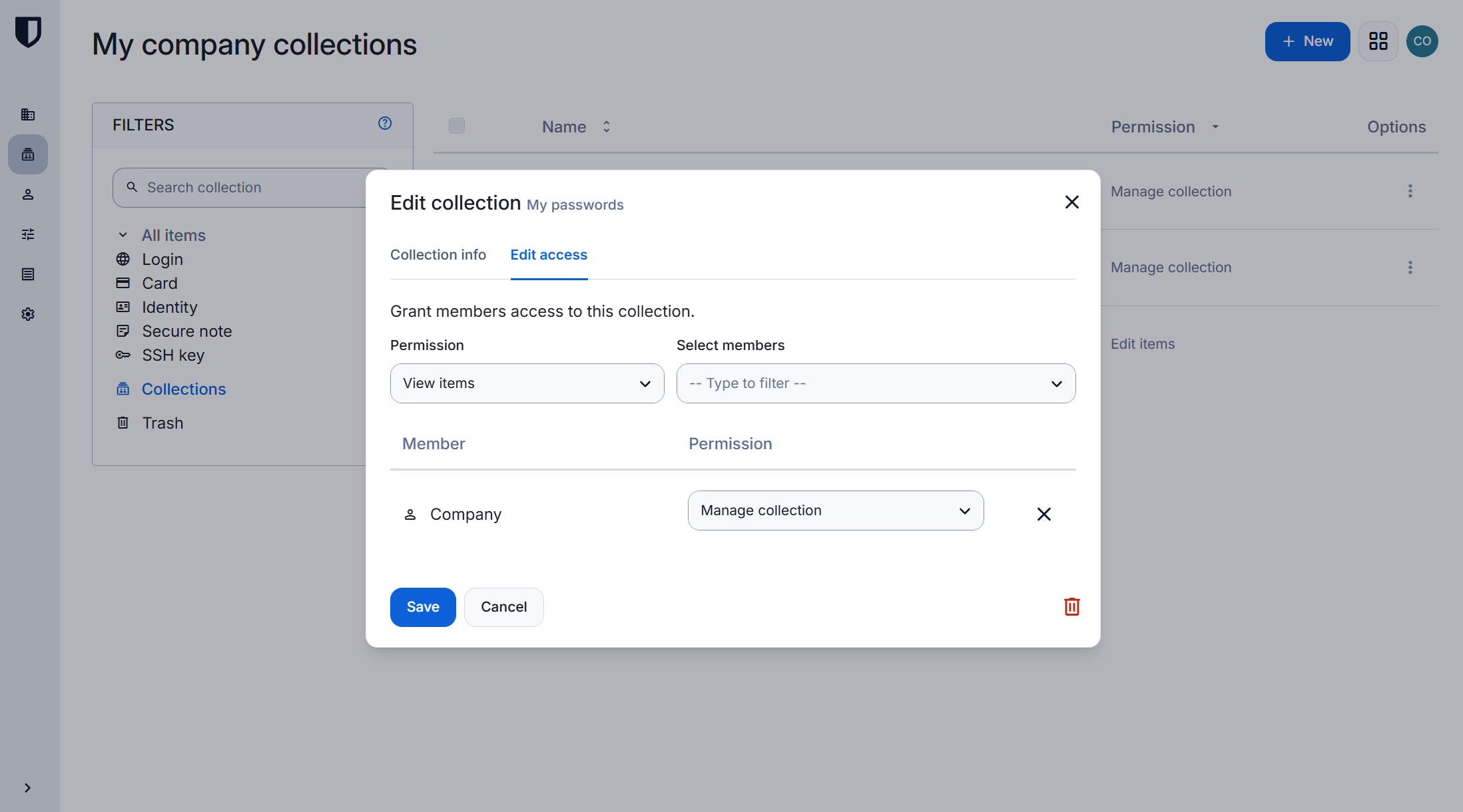Click the Name column header
This screenshot has height=812, width=1463.
(563, 126)
